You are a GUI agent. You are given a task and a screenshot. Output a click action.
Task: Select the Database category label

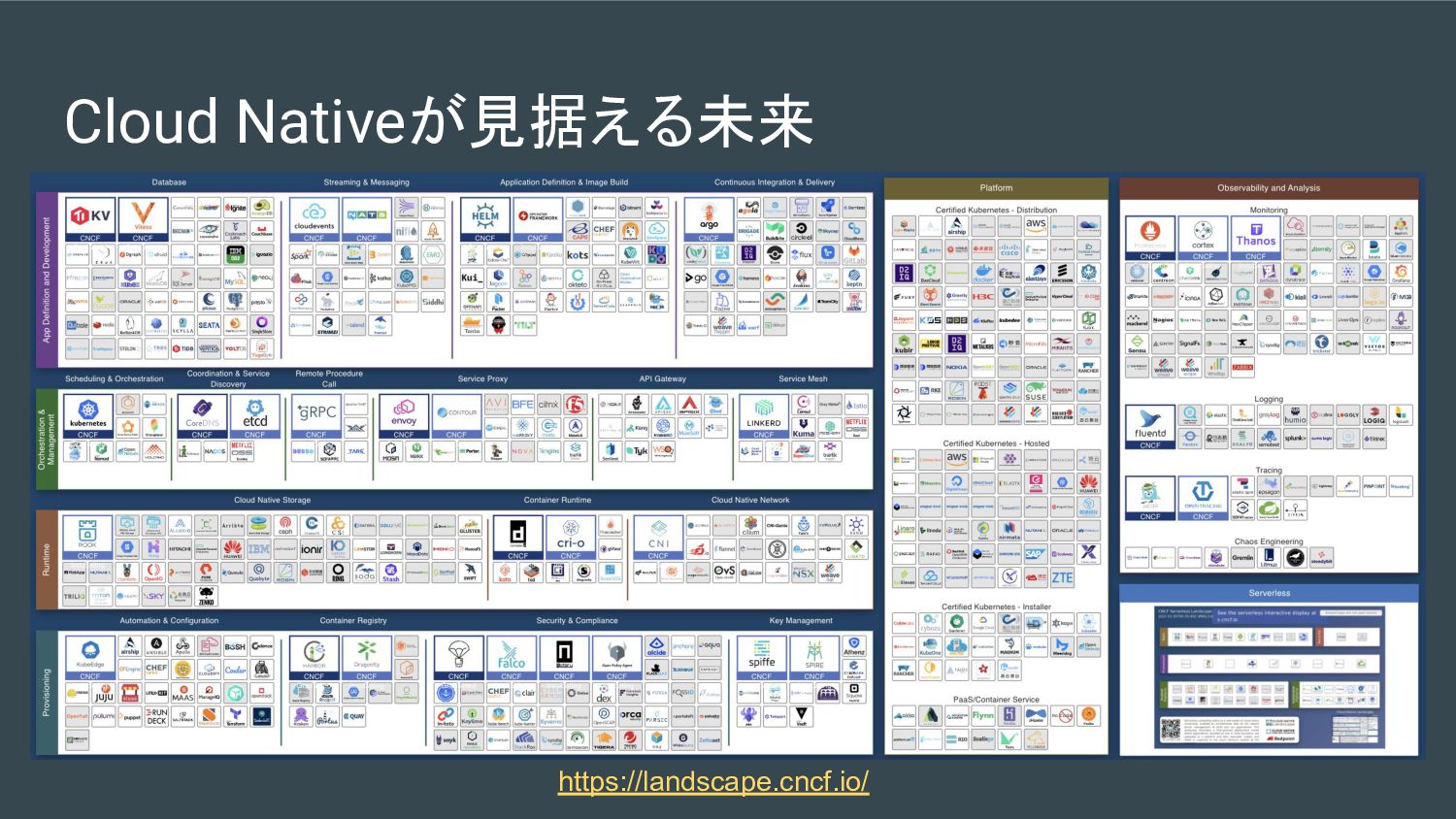[x=169, y=182]
